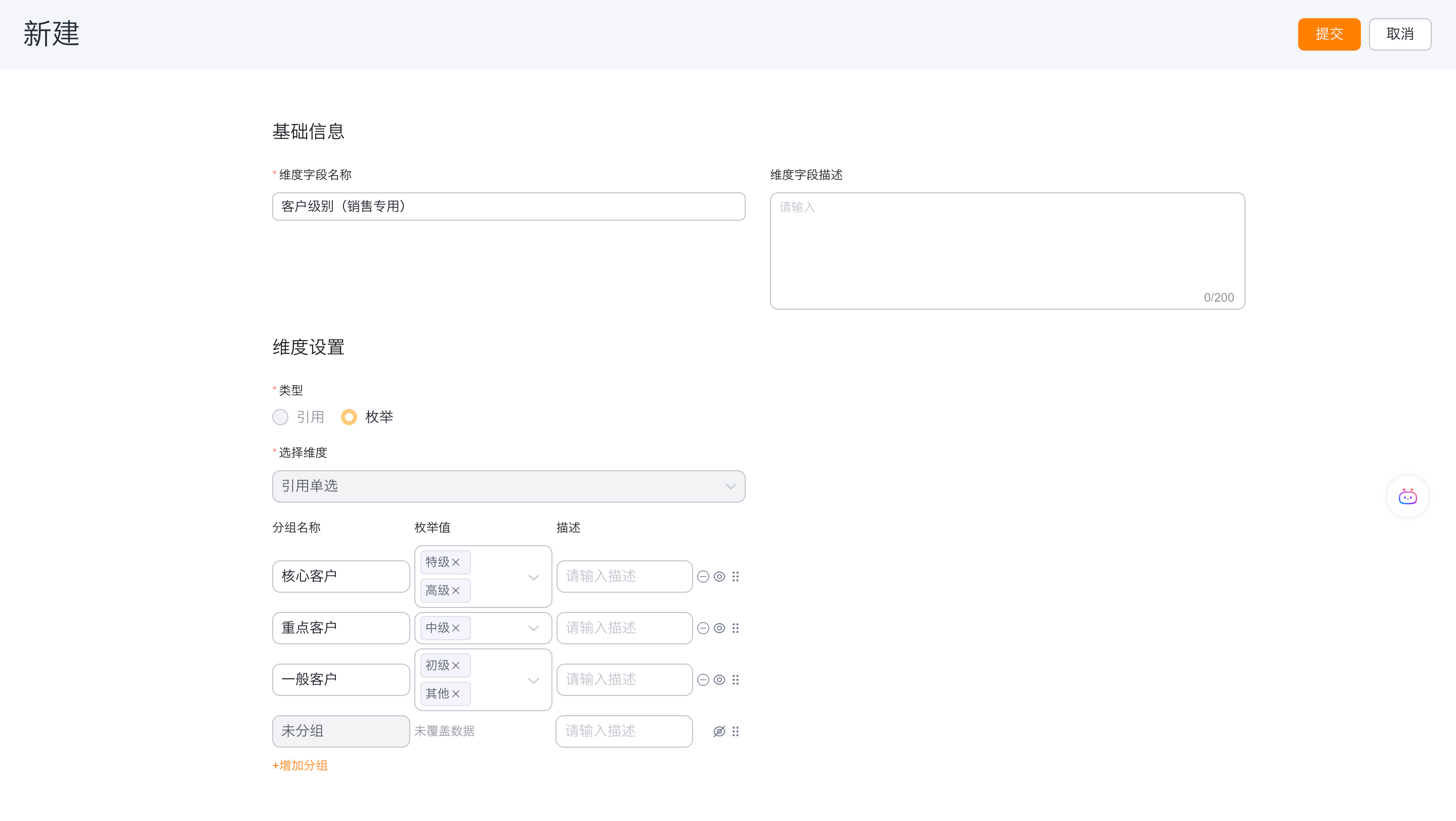Remove 高级 tag from enum values

456,591
